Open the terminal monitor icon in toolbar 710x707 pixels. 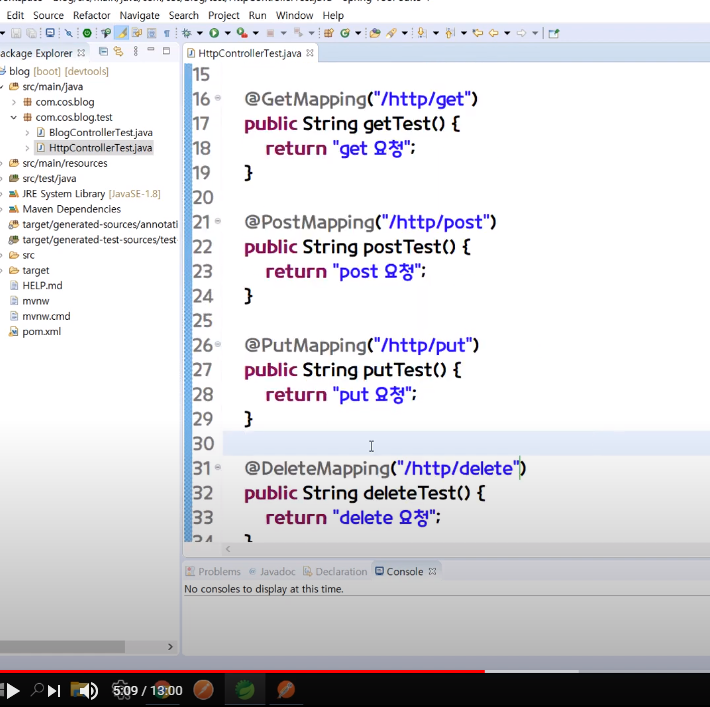click(50, 33)
